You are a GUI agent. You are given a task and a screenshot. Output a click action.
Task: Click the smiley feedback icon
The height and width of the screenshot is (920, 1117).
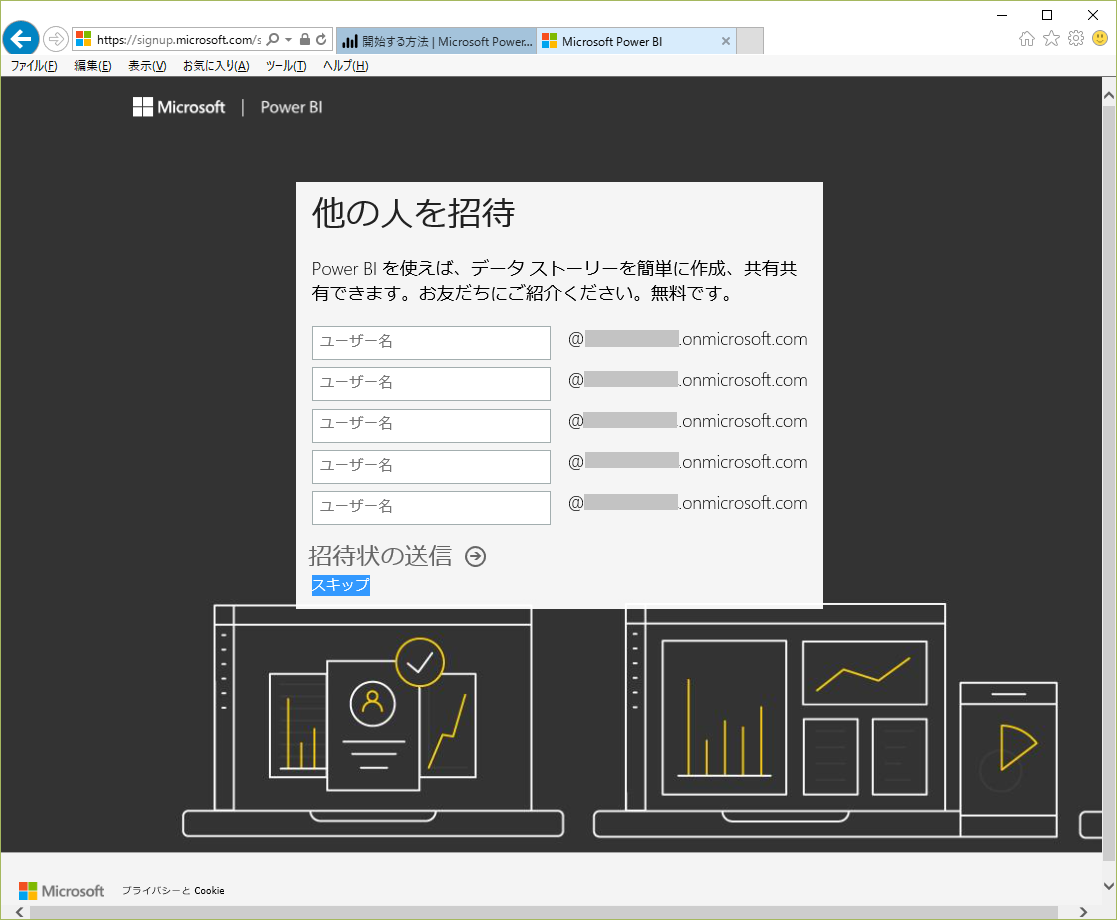pos(1100,38)
